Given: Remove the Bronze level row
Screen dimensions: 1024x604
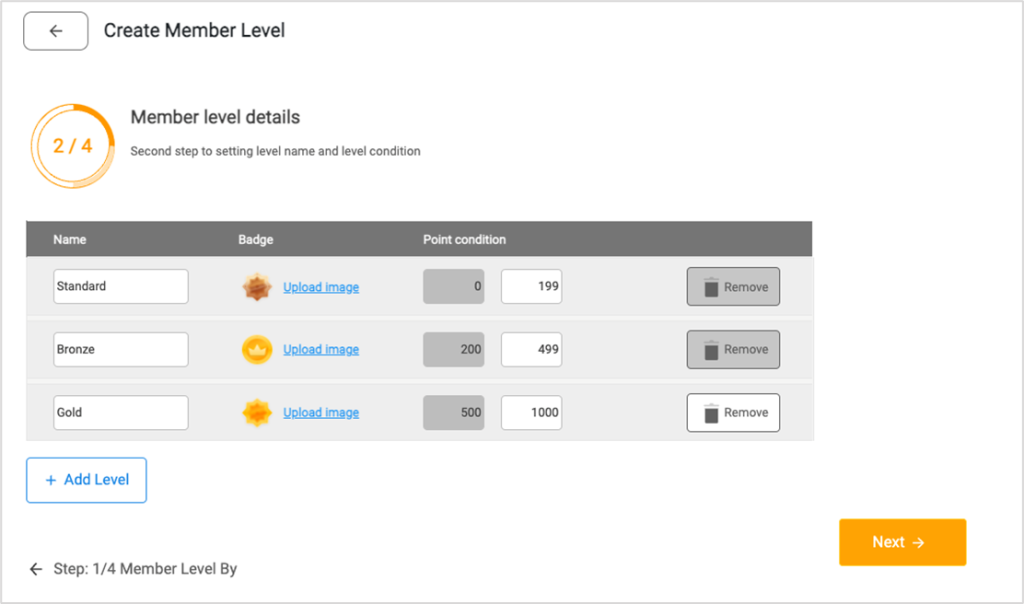Looking at the screenshot, I should point(733,349).
